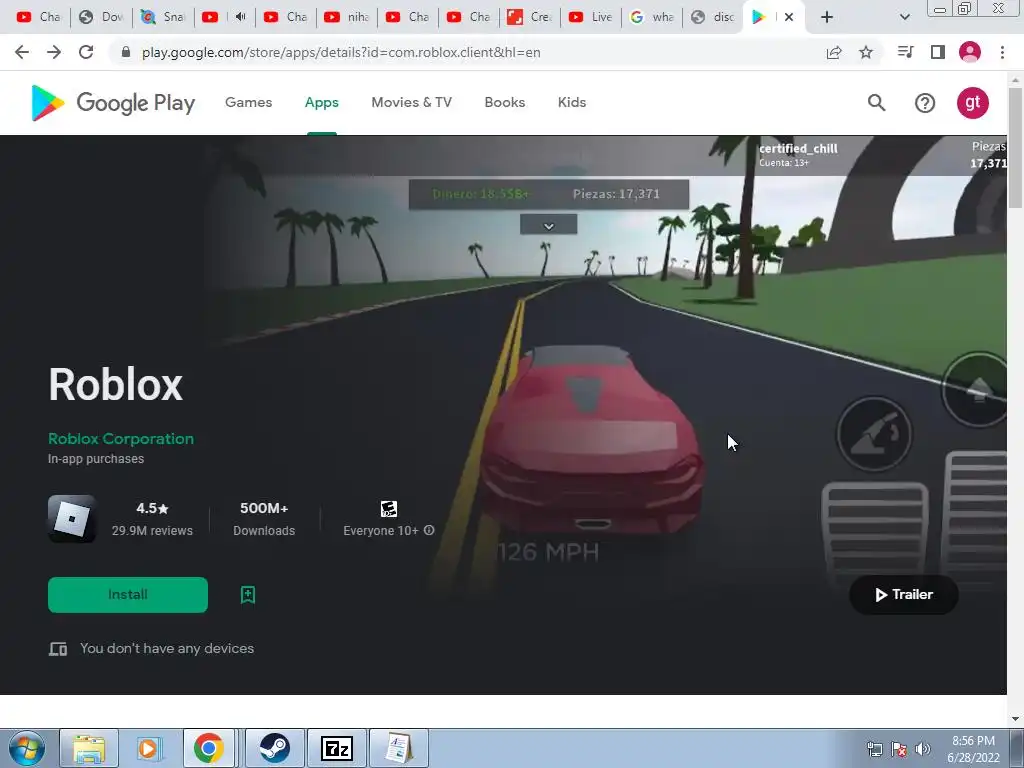
Task: Open the help question mark icon
Action: pos(925,103)
